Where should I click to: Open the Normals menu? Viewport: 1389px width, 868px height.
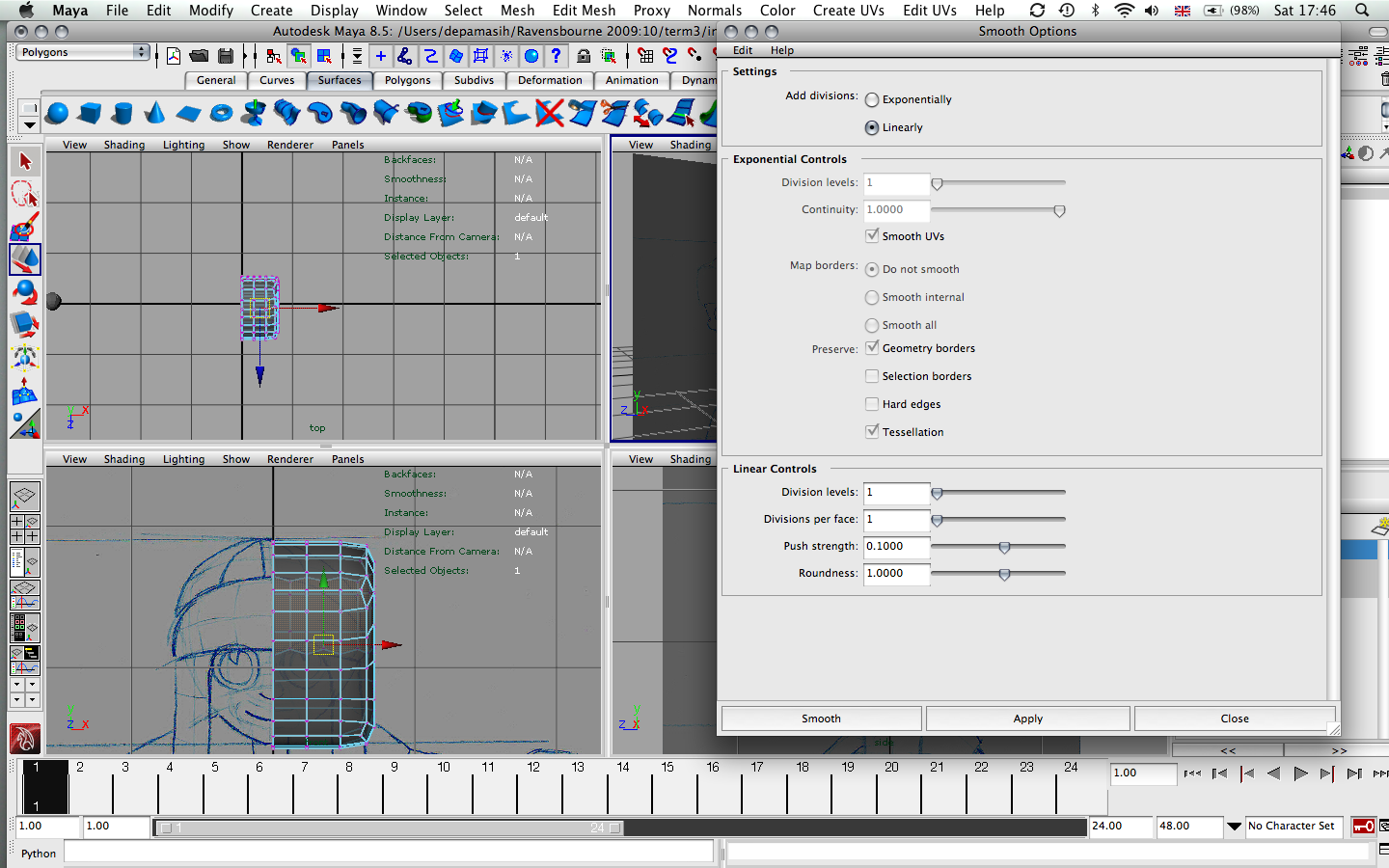click(715, 10)
